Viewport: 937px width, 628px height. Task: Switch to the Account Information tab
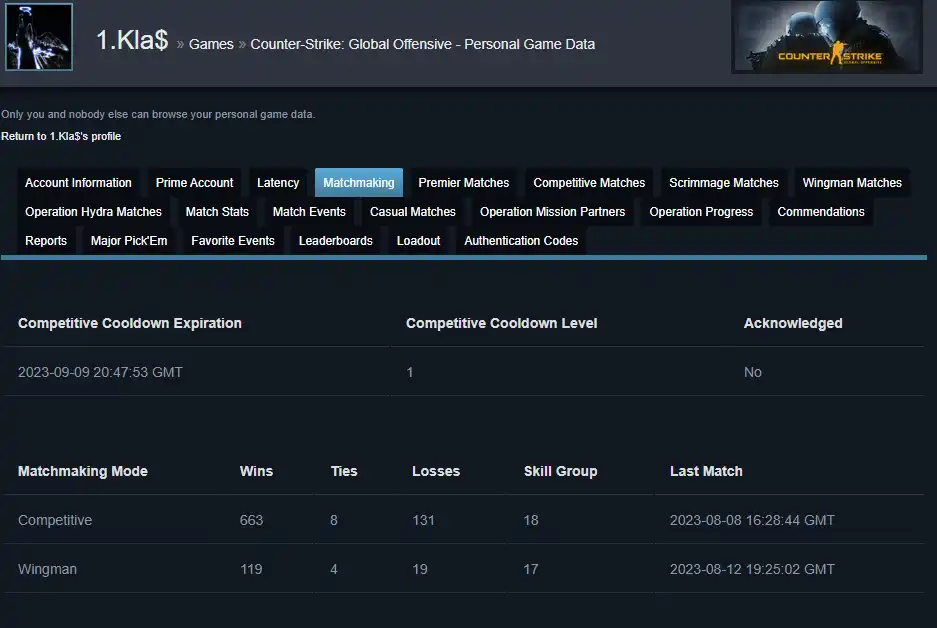click(x=78, y=183)
